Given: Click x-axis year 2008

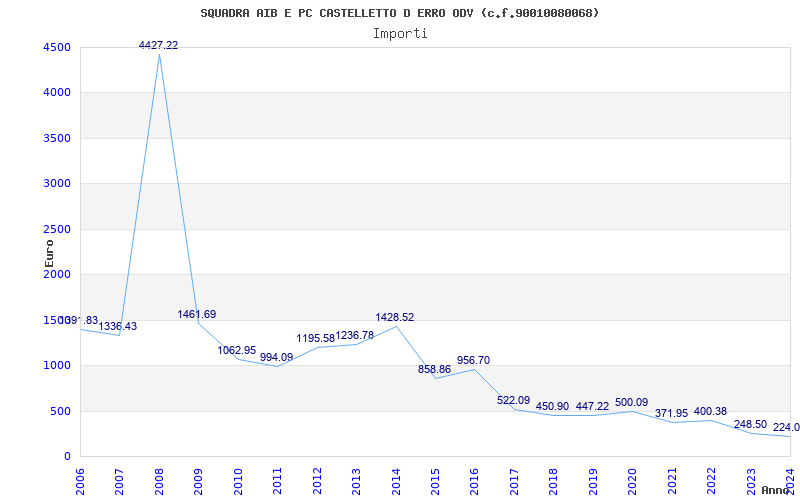Looking at the screenshot, I should click(159, 482).
